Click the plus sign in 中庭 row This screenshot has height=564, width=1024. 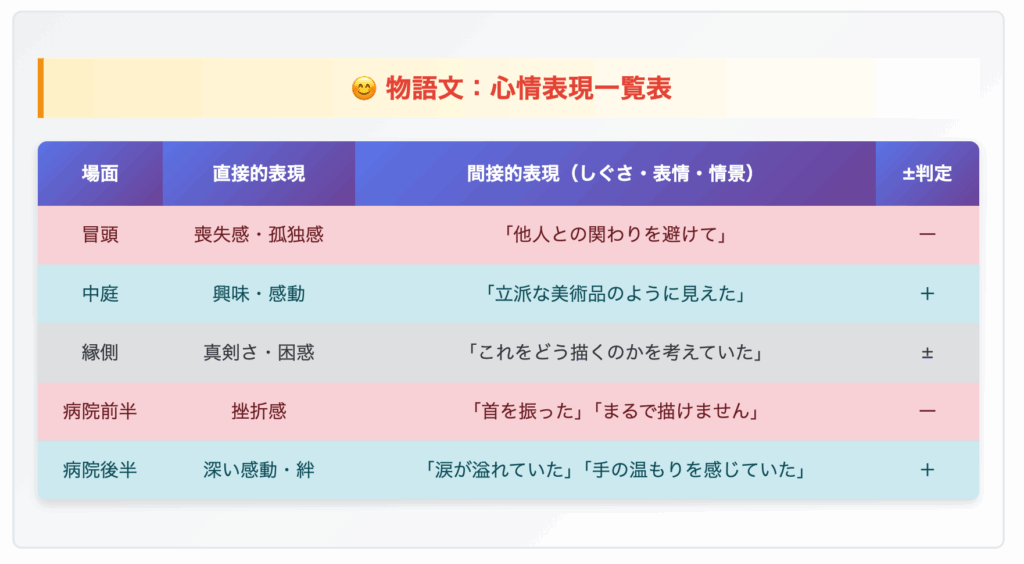tap(927, 294)
